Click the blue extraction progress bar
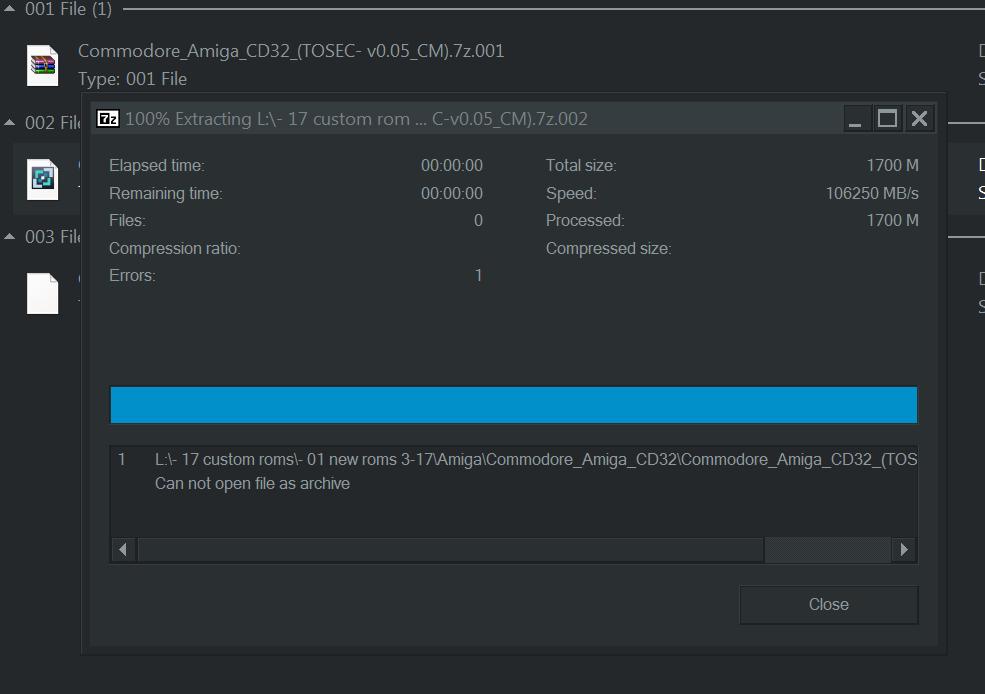This screenshot has width=985, height=694. tap(514, 404)
